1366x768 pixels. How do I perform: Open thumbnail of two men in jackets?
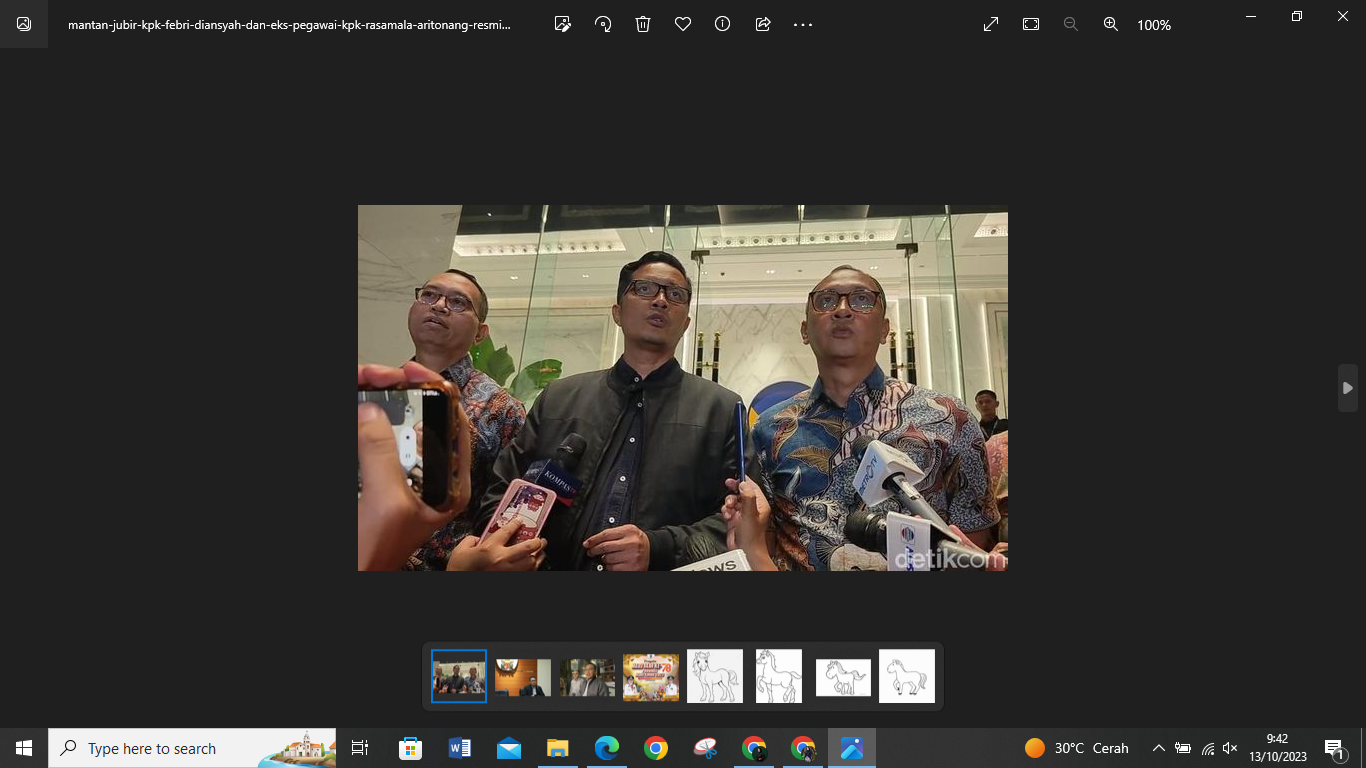click(587, 677)
